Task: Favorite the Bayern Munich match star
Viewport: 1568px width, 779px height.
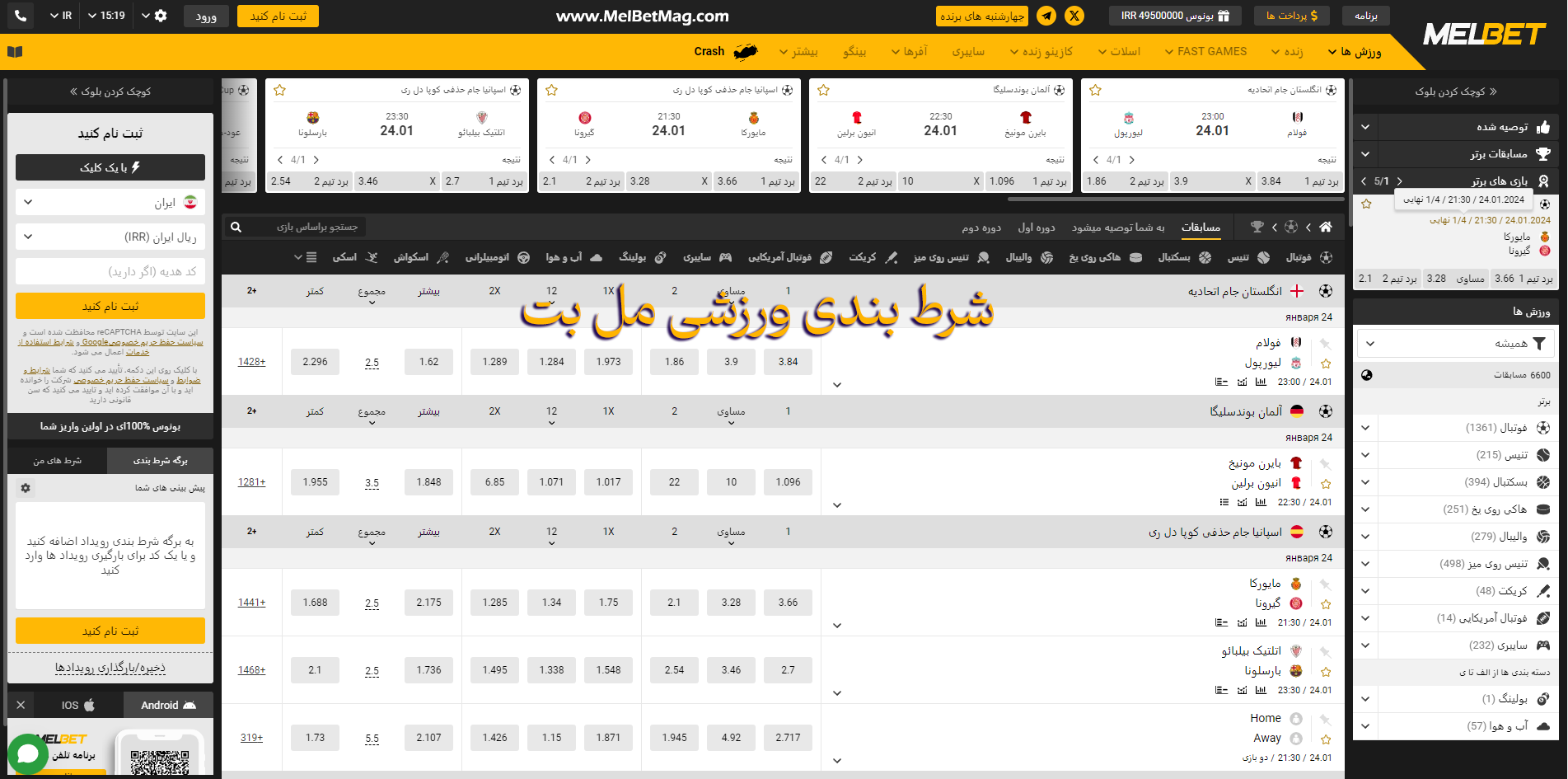Action: [1326, 484]
